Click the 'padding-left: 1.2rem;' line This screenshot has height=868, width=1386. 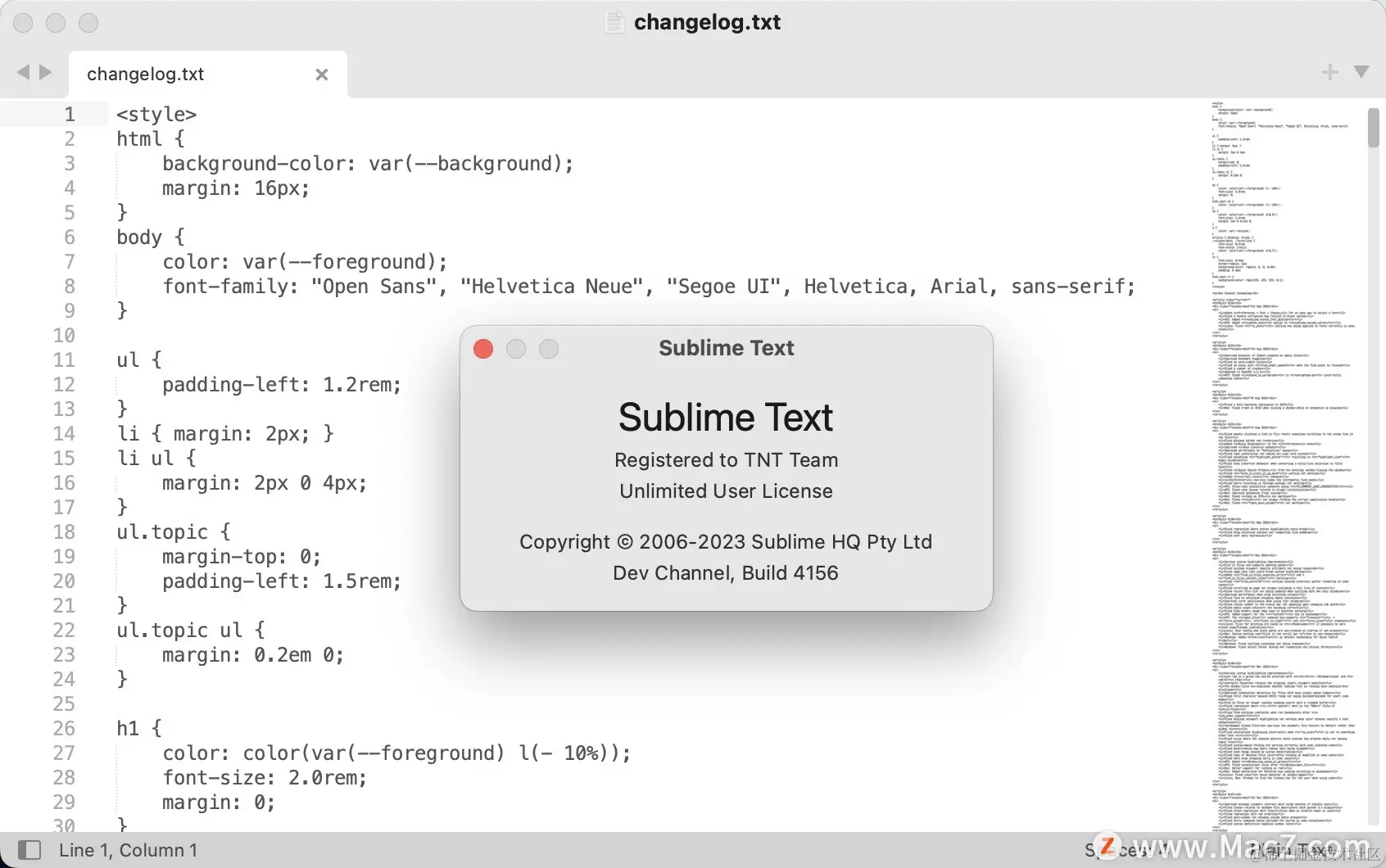click(x=282, y=385)
